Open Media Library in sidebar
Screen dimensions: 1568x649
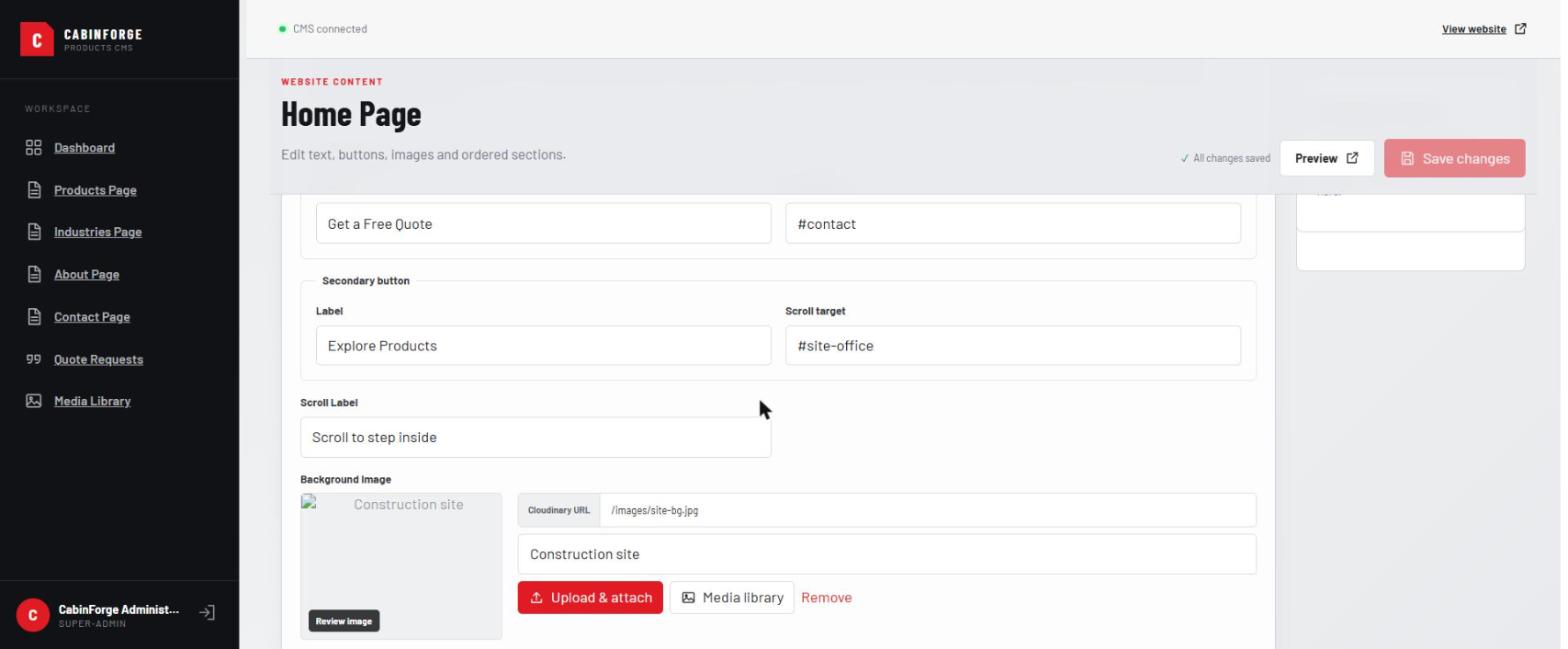click(92, 401)
